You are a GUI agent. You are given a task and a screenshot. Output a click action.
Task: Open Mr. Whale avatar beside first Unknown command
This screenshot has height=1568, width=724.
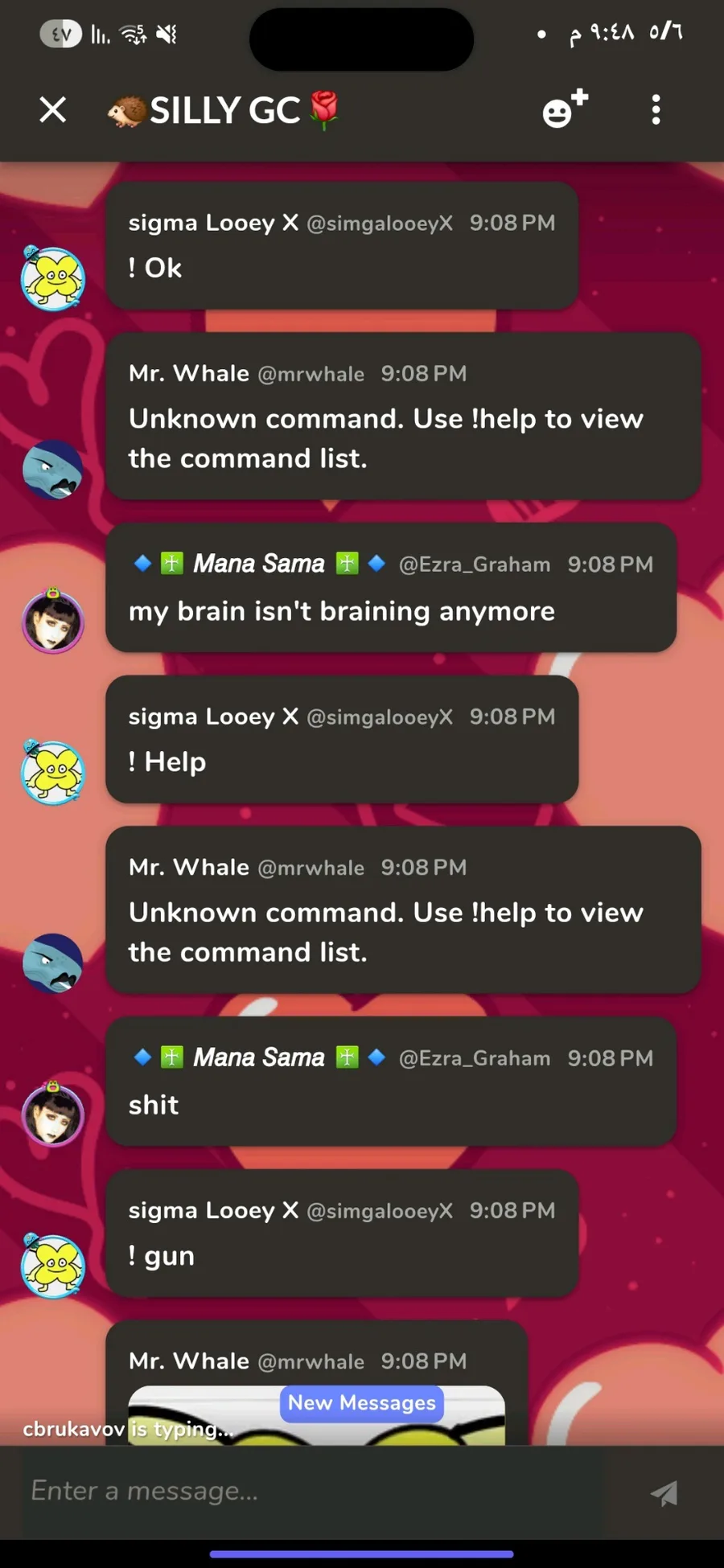(52, 470)
